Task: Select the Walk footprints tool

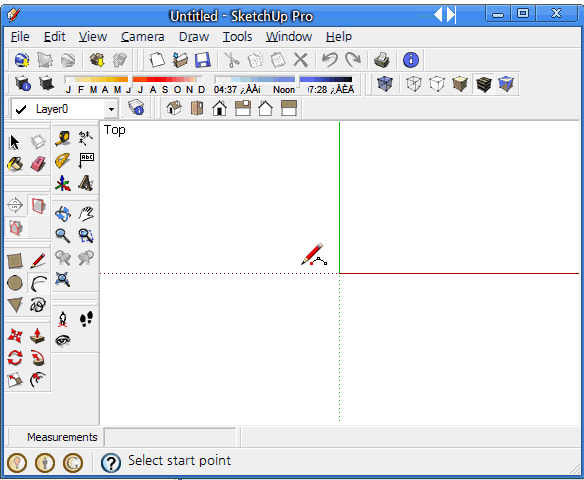Action: coord(86,319)
